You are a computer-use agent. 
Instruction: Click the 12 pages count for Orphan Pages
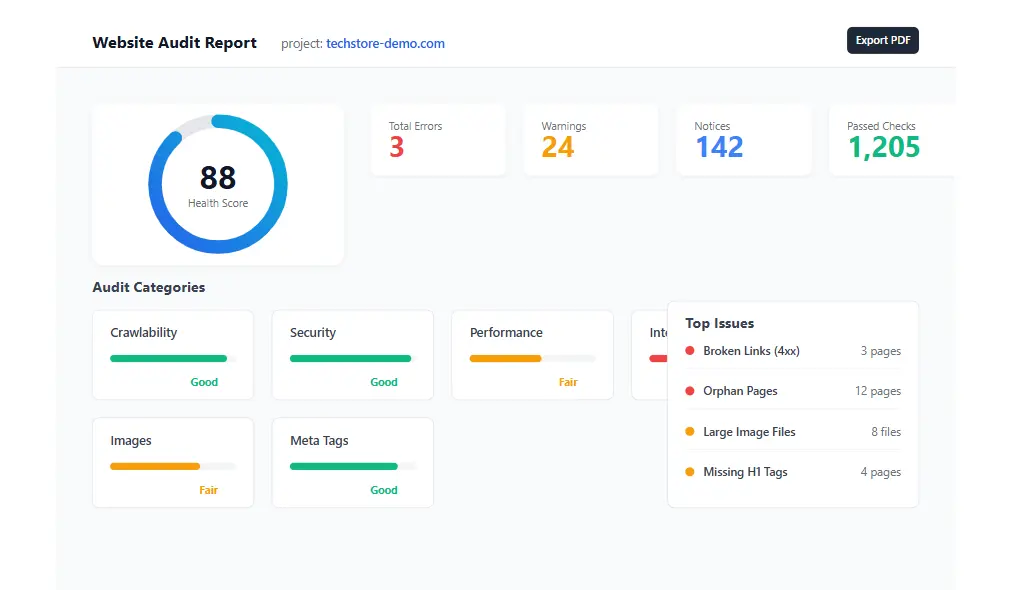878,391
